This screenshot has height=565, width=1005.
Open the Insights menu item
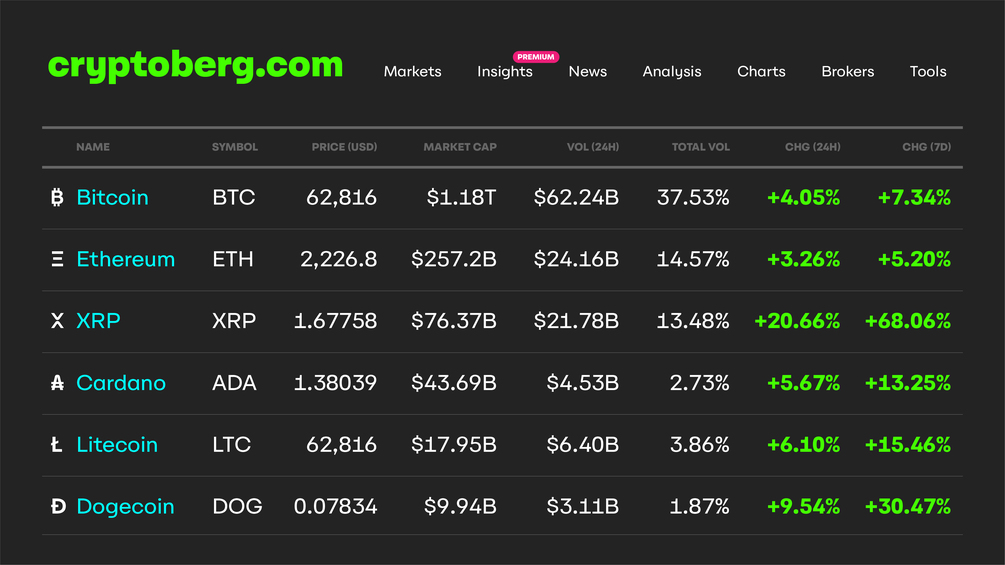point(504,72)
